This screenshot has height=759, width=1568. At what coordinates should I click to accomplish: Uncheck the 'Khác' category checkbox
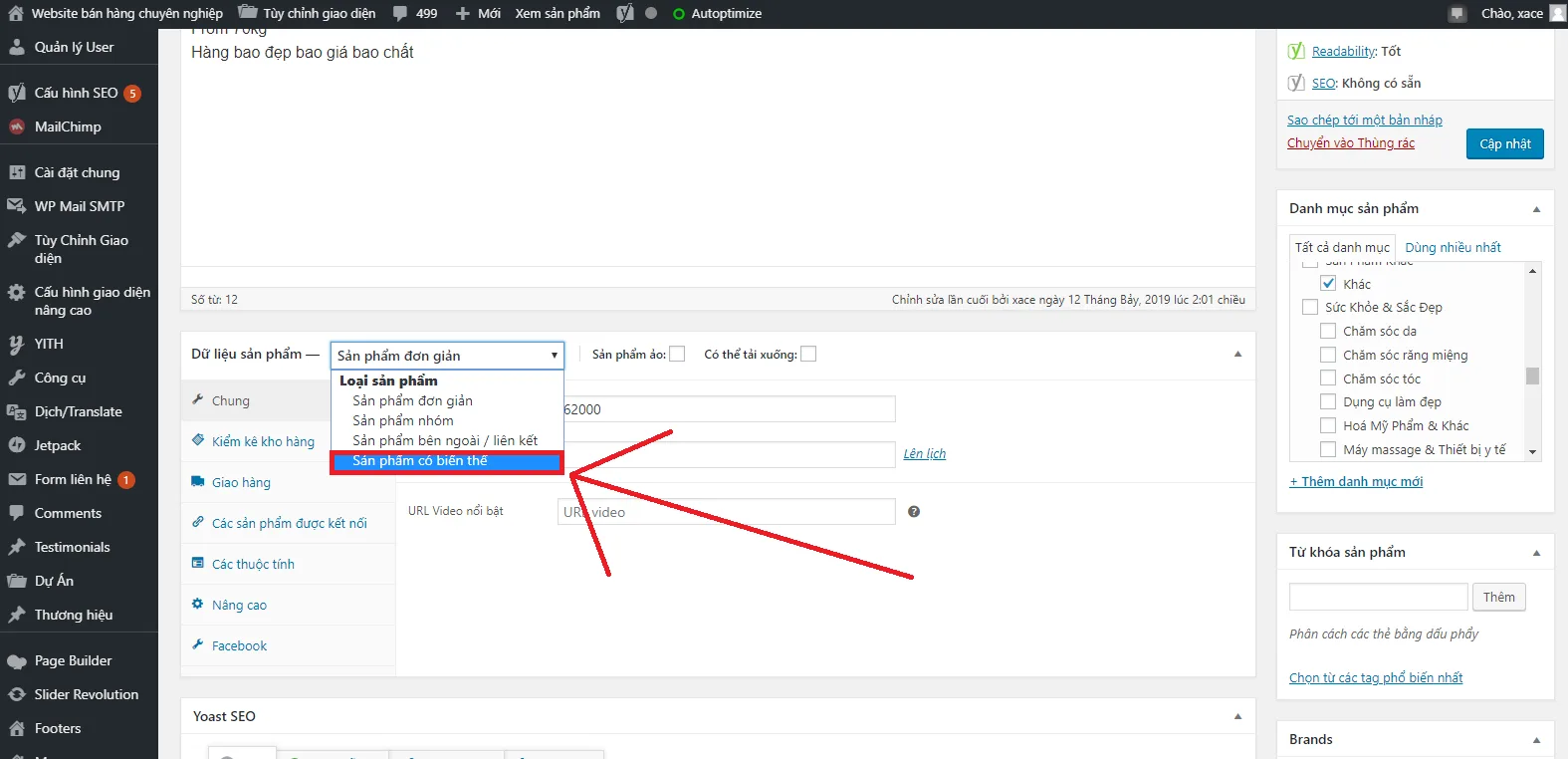[1328, 284]
